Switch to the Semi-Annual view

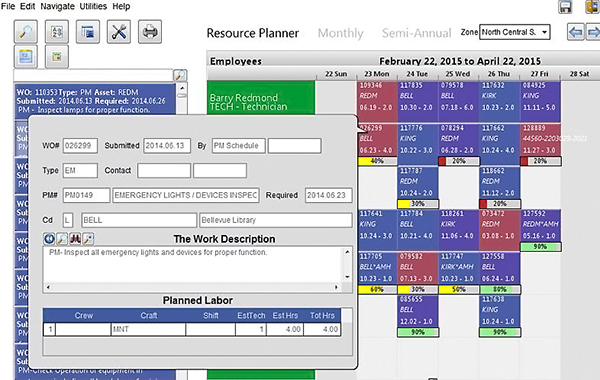(416, 33)
